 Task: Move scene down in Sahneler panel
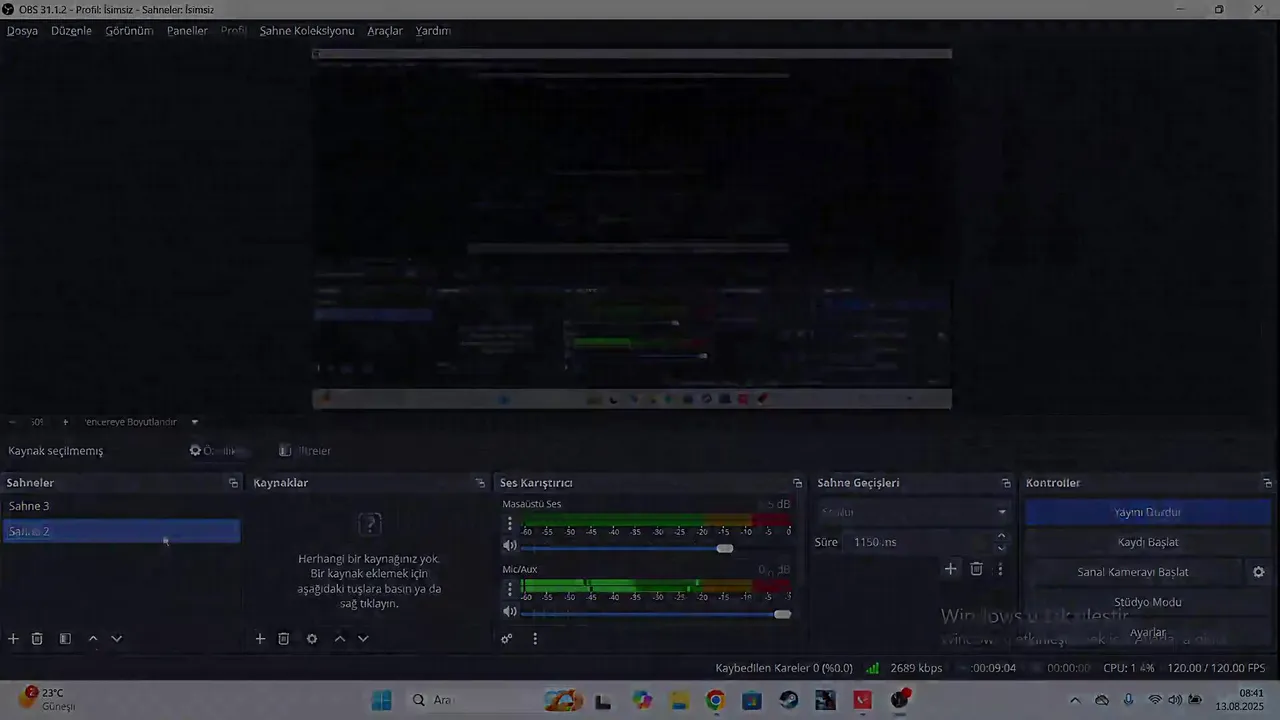117,639
